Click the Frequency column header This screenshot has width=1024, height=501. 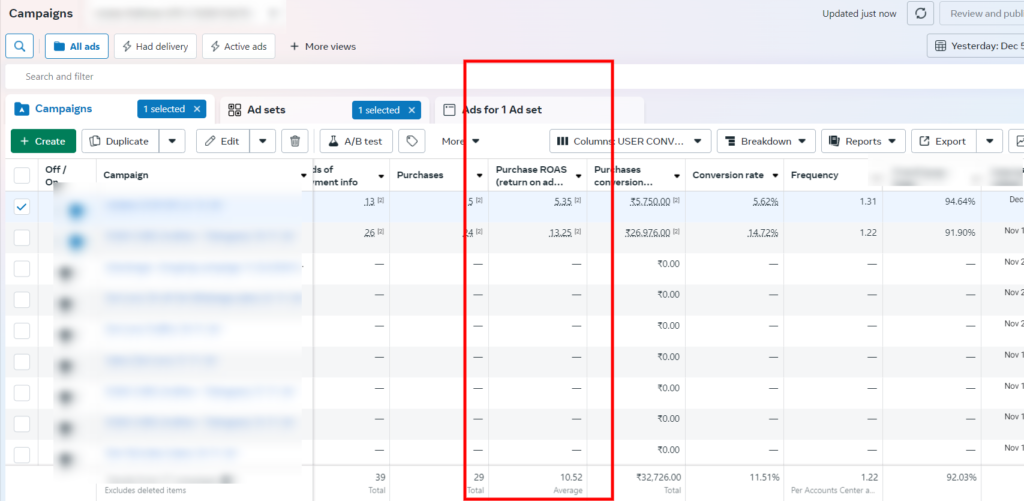pos(814,175)
